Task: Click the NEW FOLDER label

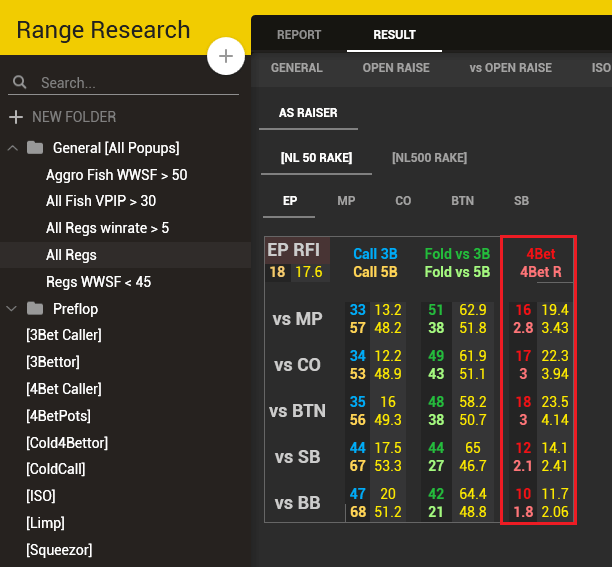Action: click(74, 117)
